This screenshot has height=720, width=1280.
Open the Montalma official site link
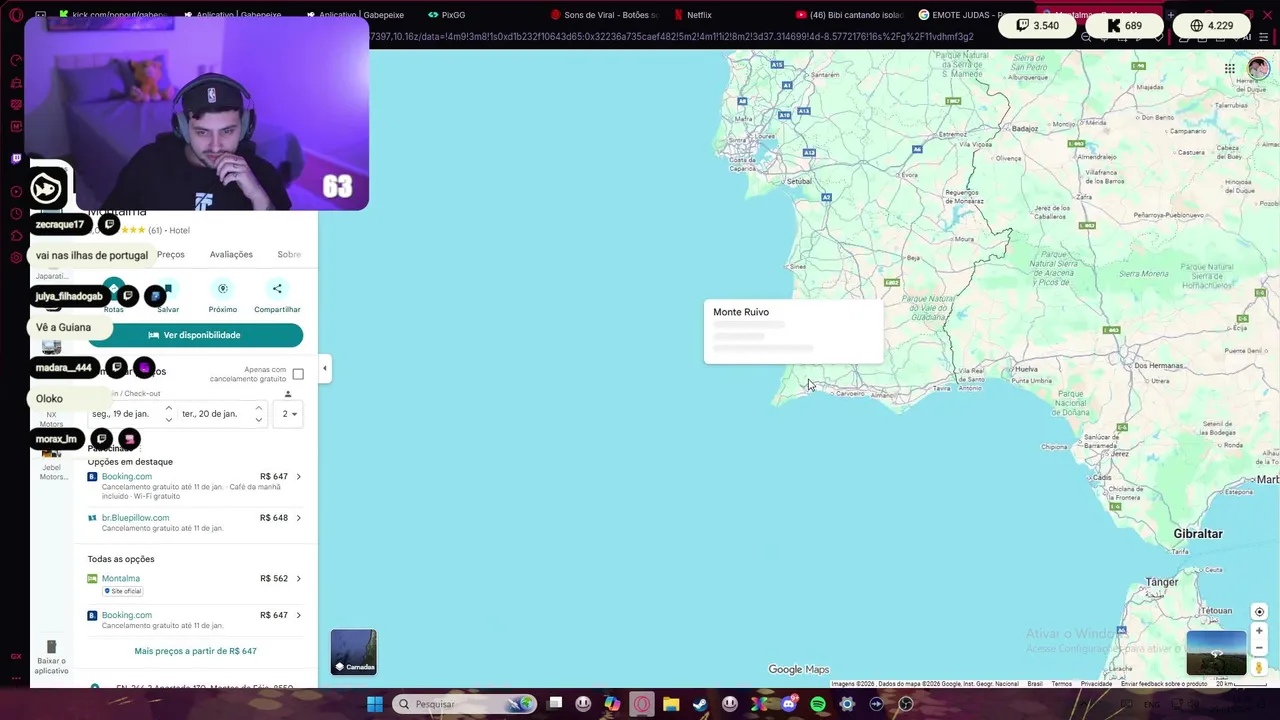pos(121,579)
